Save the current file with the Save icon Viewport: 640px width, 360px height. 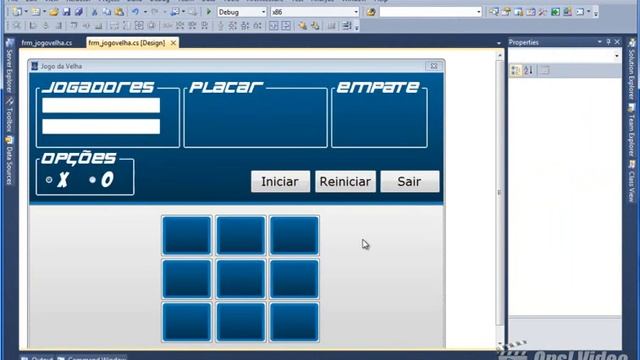tap(66, 12)
